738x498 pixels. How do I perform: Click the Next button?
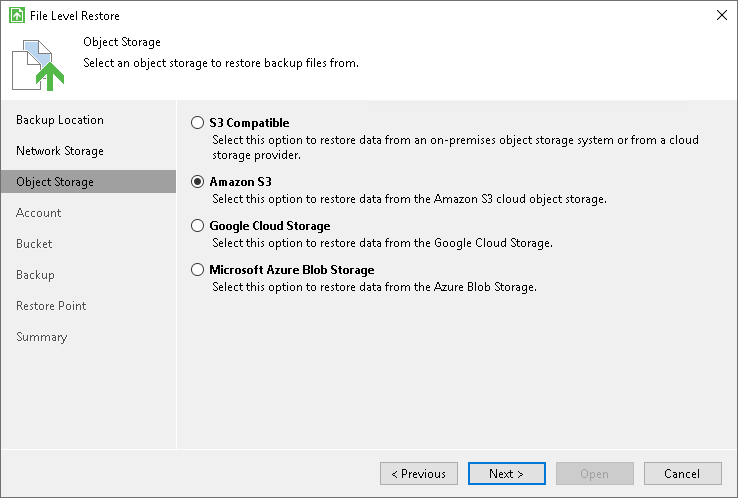pos(507,474)
